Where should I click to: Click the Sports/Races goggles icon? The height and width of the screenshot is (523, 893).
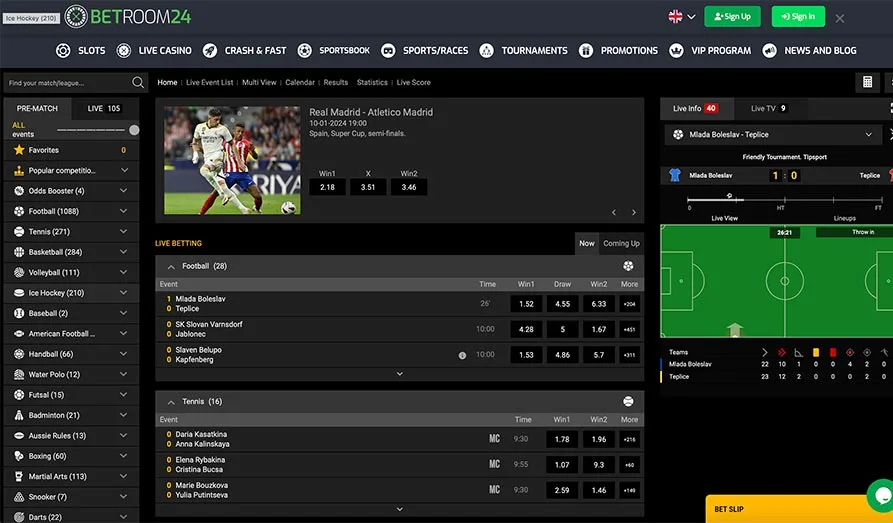click(x=388, y=51)
